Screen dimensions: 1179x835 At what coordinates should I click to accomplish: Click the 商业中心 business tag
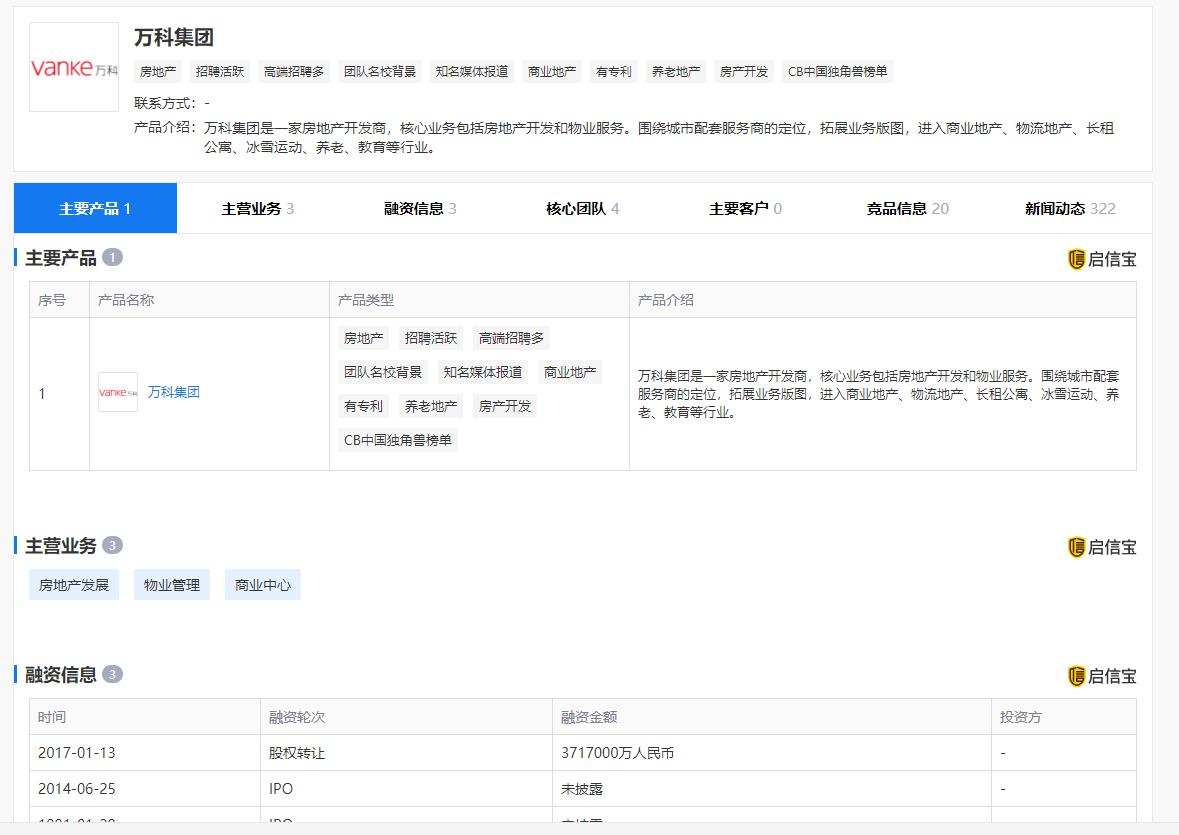click(262, 585)
